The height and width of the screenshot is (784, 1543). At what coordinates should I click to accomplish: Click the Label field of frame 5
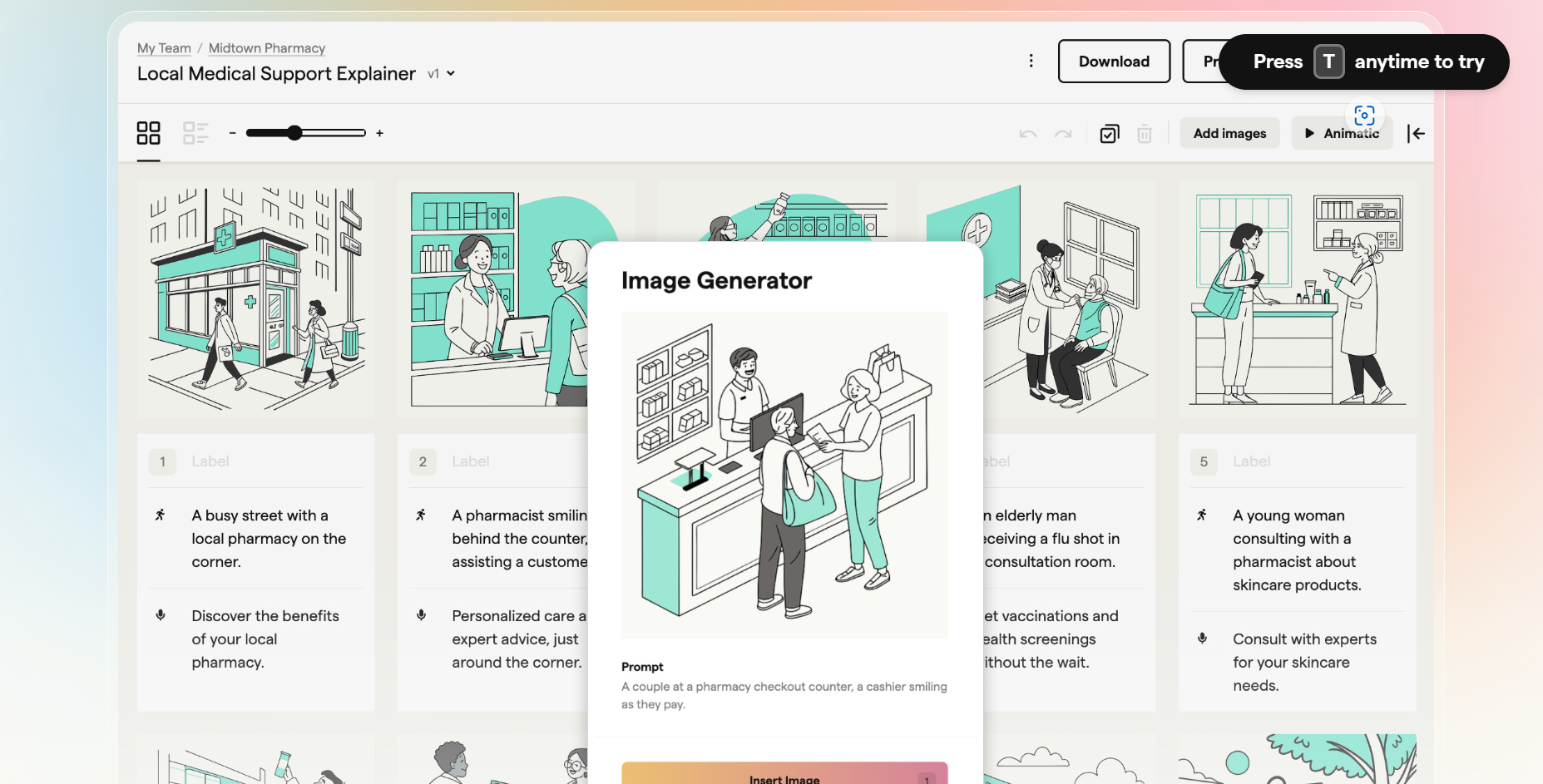(x=1252, y=461)
